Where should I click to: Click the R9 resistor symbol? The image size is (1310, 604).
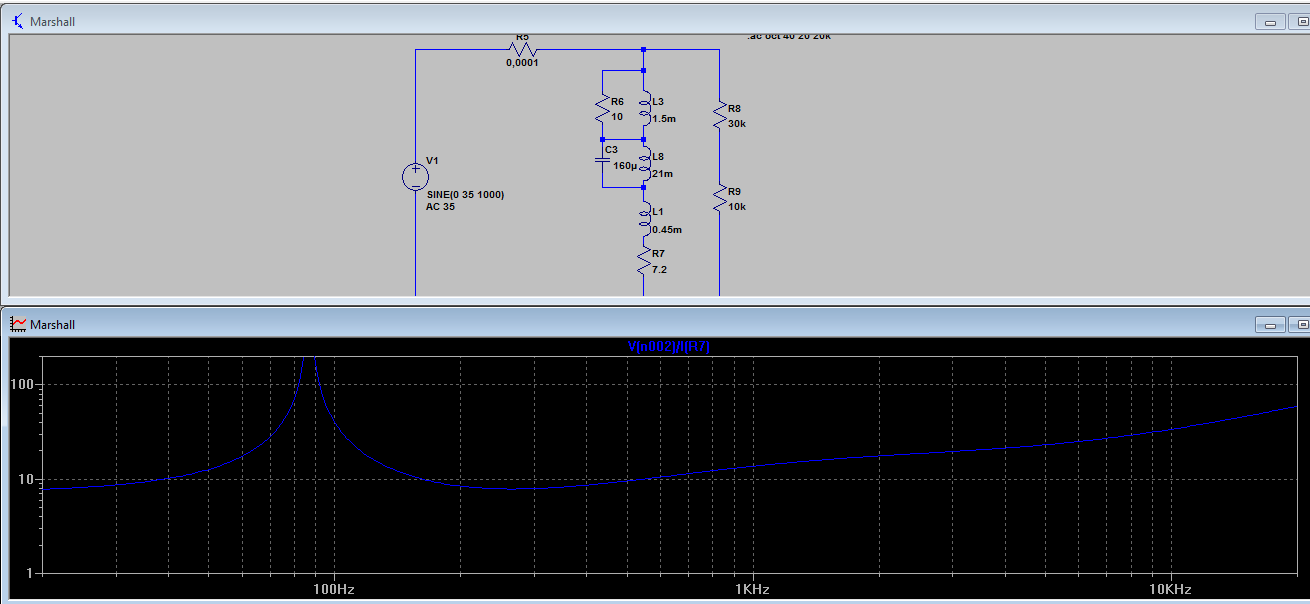click(719, 198)
